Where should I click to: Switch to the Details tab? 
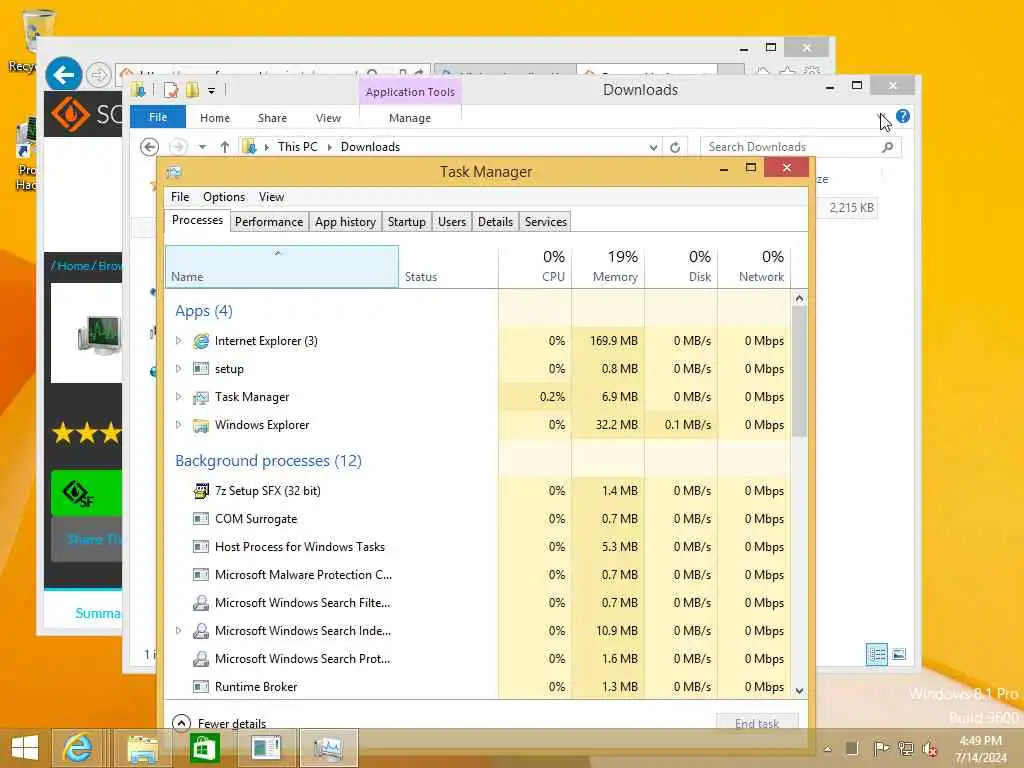(496, 222)
